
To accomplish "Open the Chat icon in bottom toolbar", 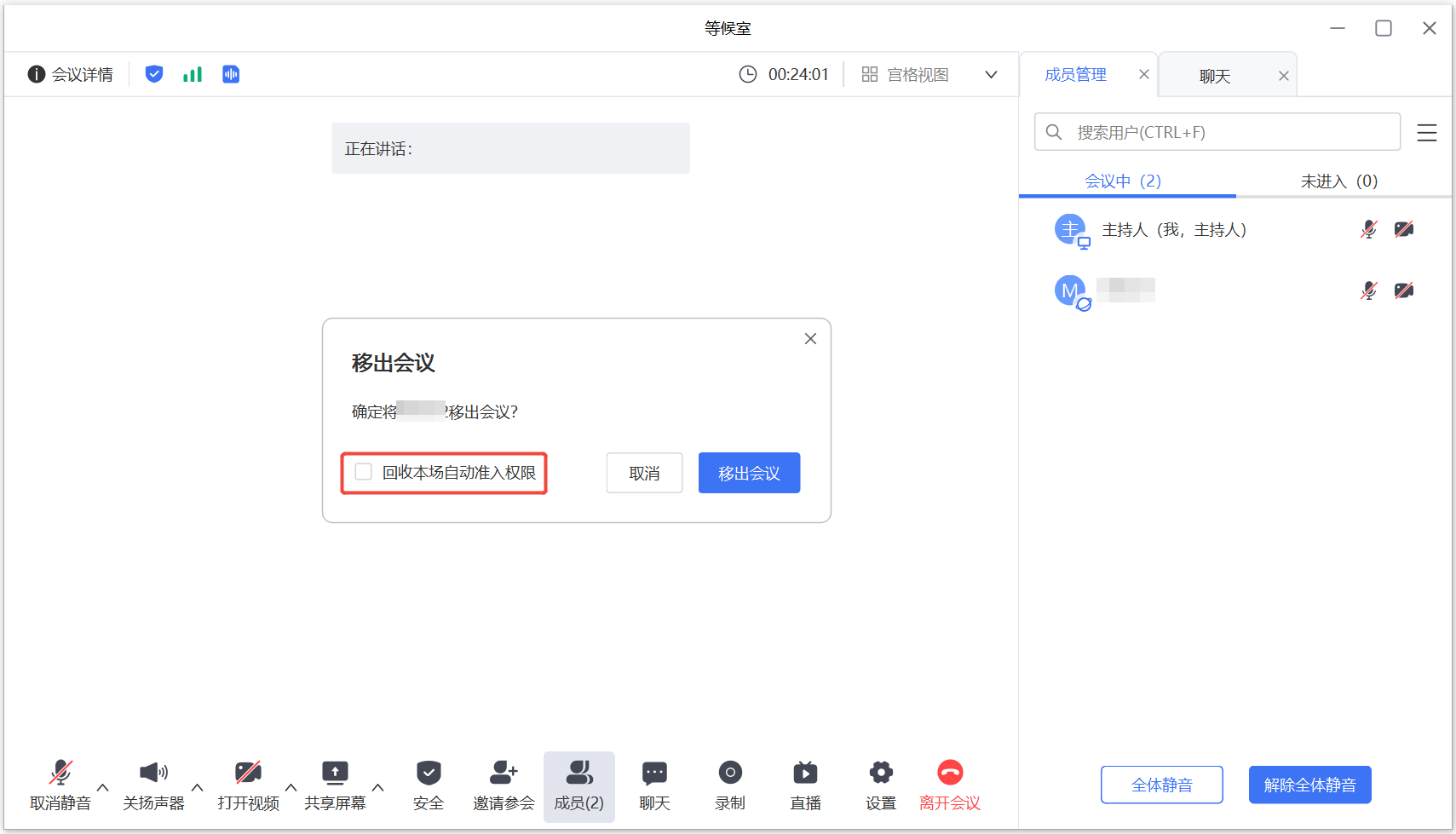I will 654,774.
